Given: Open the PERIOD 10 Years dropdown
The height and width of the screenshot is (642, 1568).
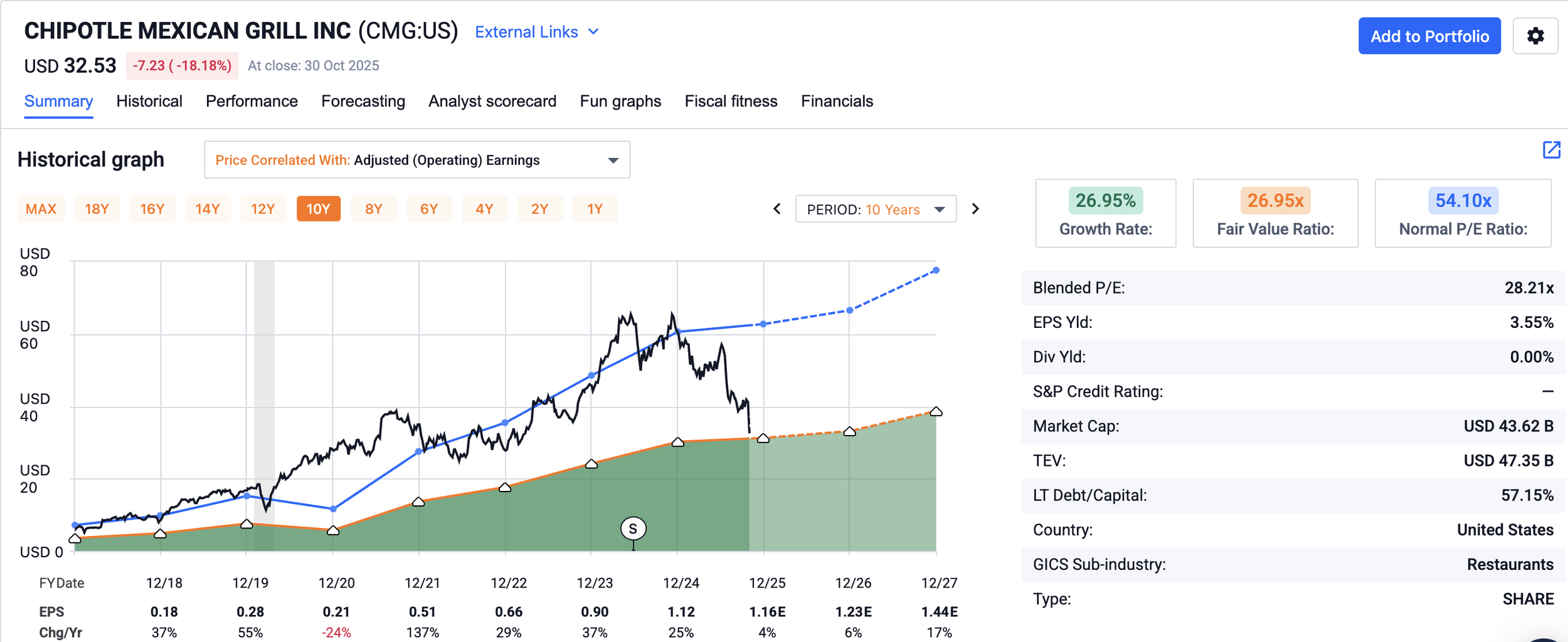Looking at the screenshot, I should pos(876,209).
